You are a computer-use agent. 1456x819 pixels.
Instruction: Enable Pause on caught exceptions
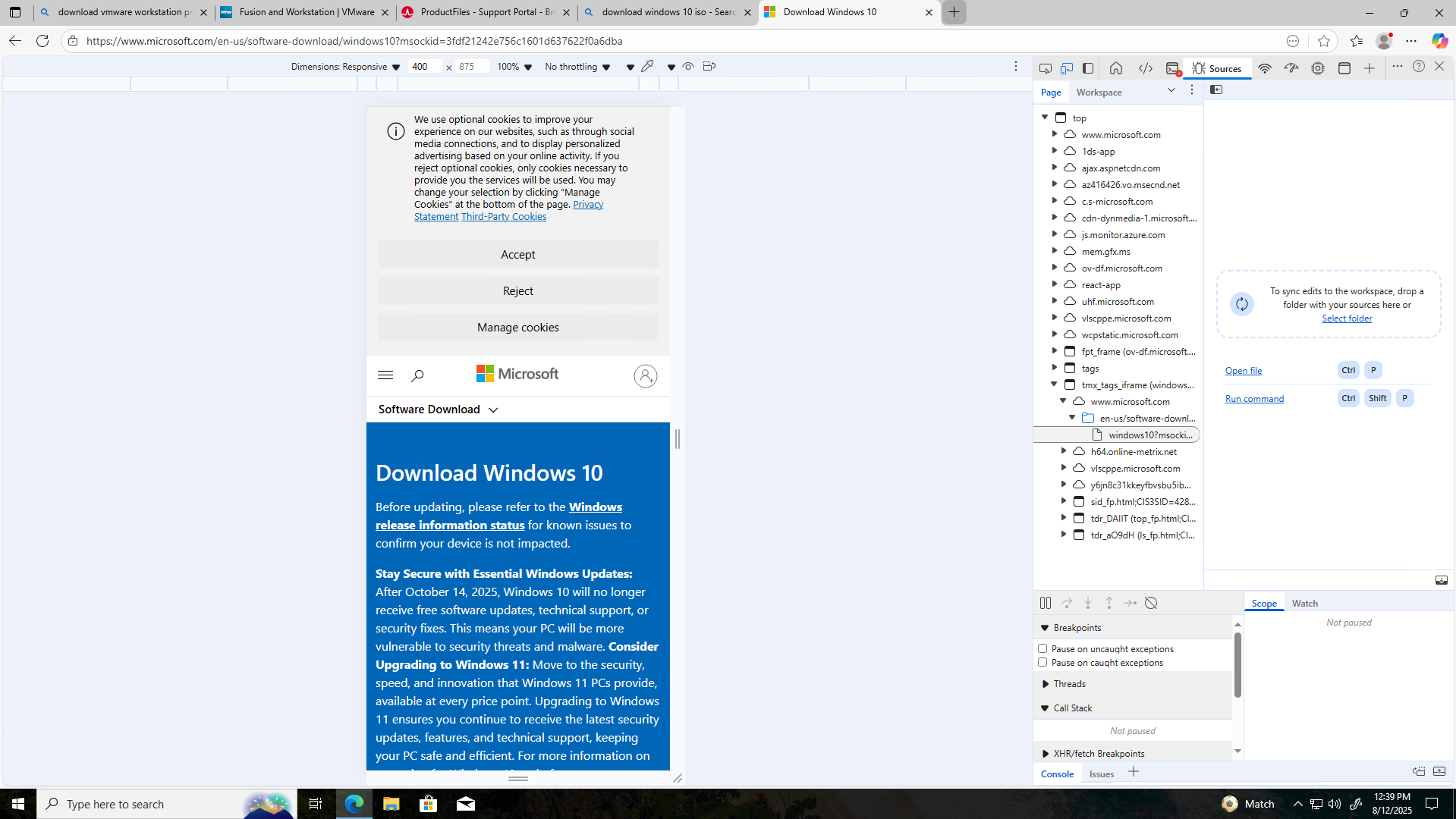click(1042, 663)
